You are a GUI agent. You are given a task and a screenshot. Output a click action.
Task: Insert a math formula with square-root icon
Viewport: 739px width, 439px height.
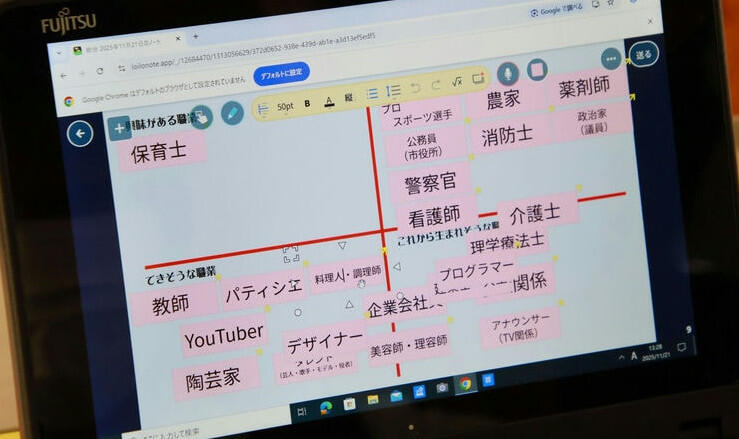click(x=456, y=82)
